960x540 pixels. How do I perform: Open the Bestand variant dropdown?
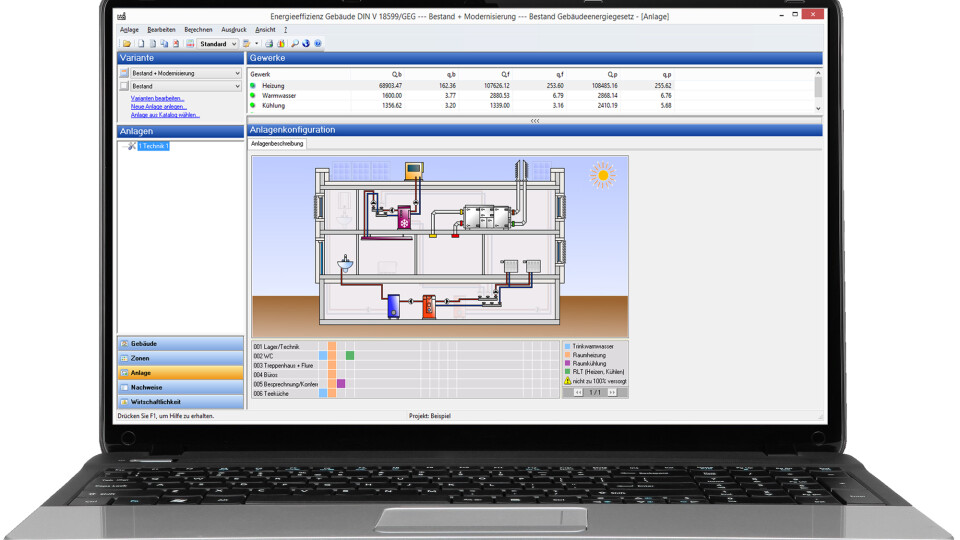tap(237, 87)
